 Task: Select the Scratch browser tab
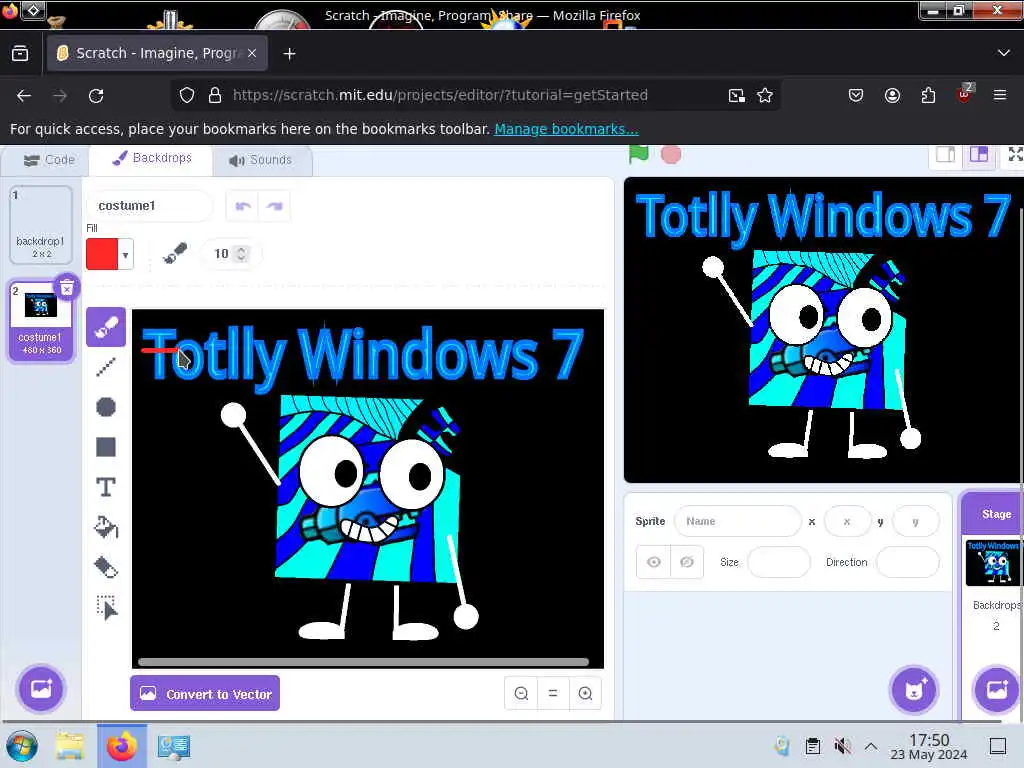click(x=157, y=53)
